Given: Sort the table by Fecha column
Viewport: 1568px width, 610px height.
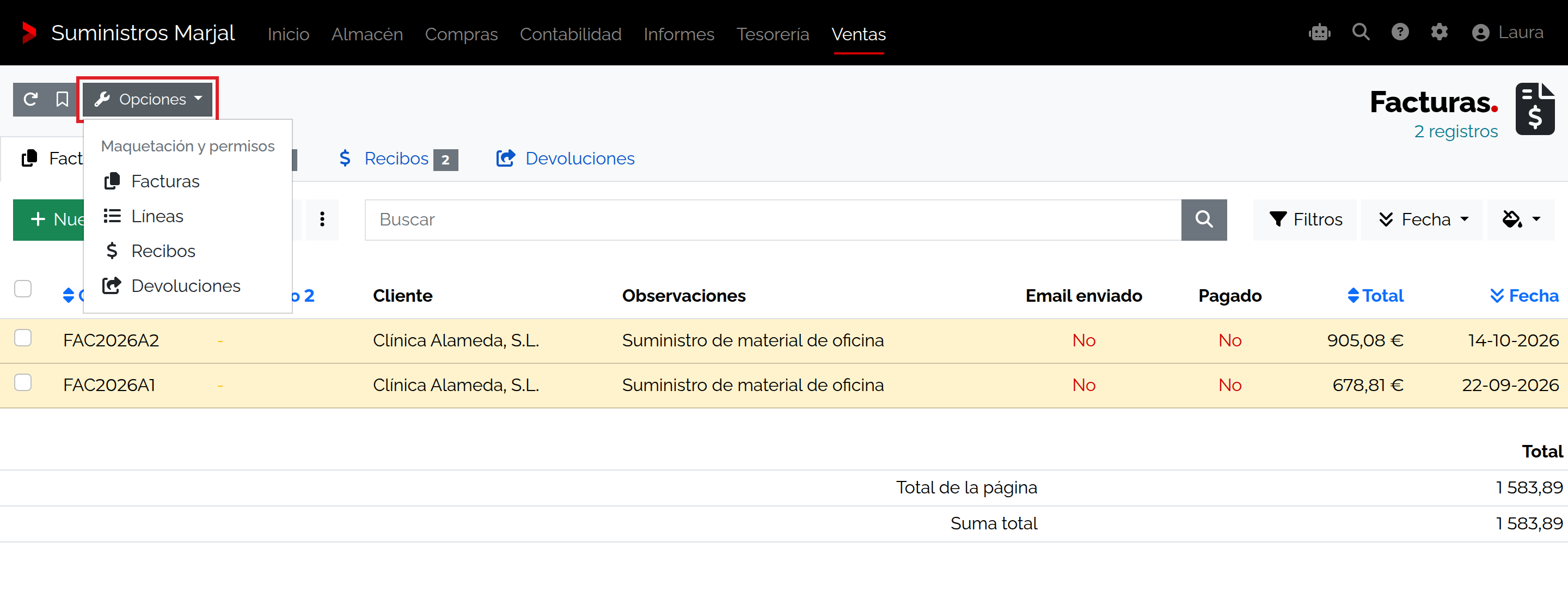Looking at the screenshot, I should click(x=1524, y=296).
